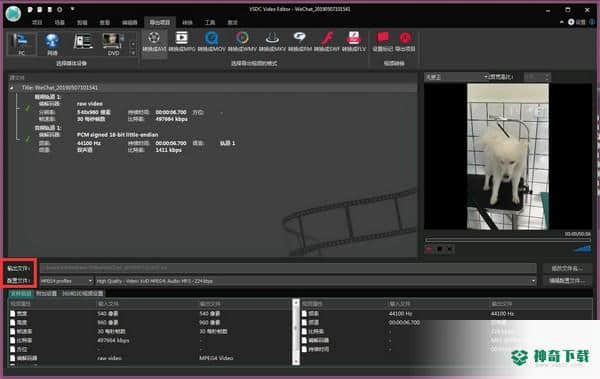Click the dog video preview frame

pyautogui.click(x=508, y=157)
